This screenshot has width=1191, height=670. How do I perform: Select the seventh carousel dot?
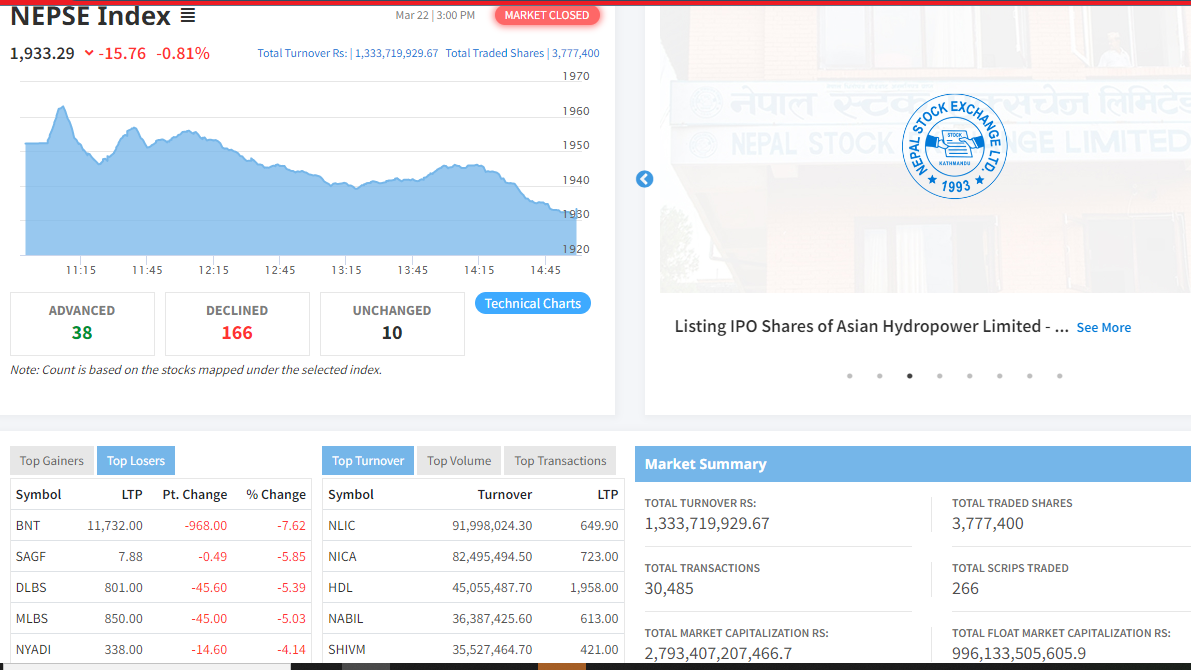pyautogui.click(x=1030, y=376)
